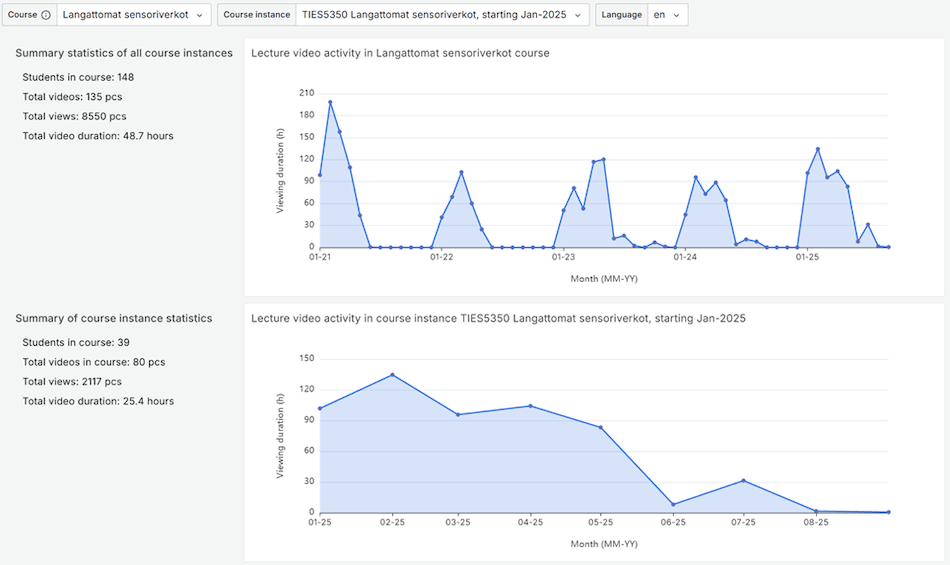Click the 'Total video duration: 25.4 hours' statistic

point(98,401)
